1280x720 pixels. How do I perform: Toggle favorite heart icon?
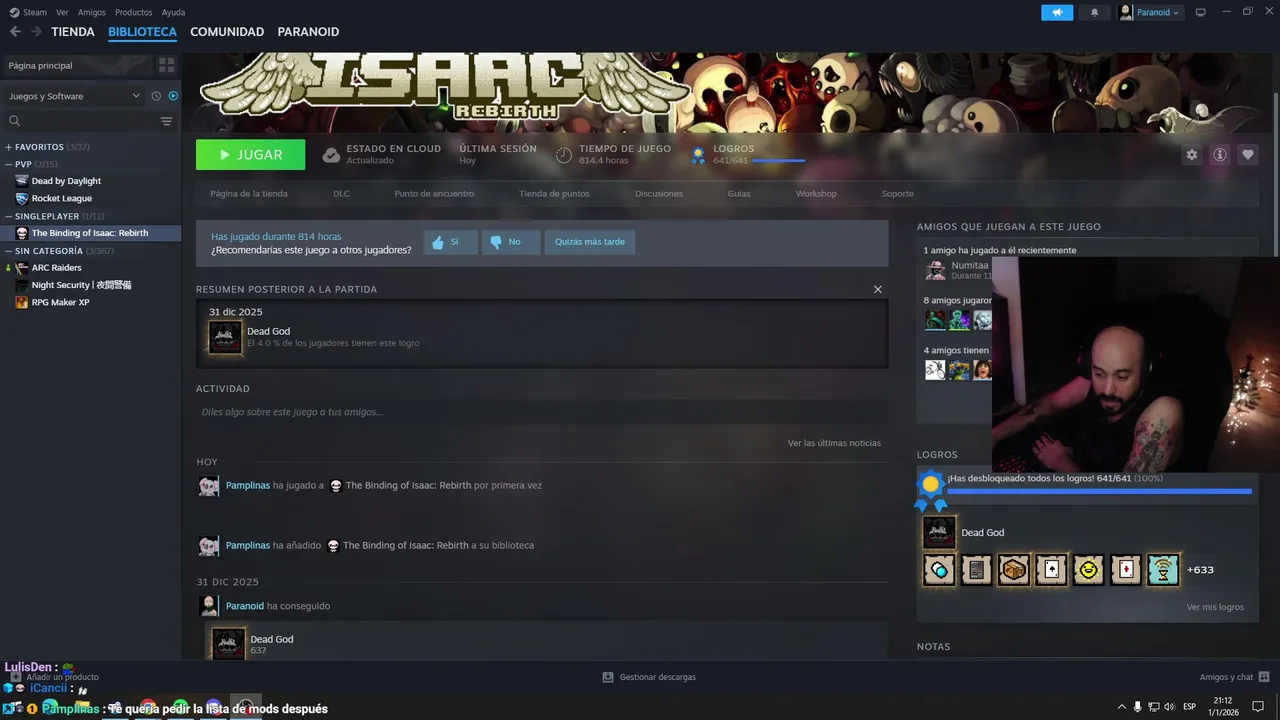coord(1248,155)
